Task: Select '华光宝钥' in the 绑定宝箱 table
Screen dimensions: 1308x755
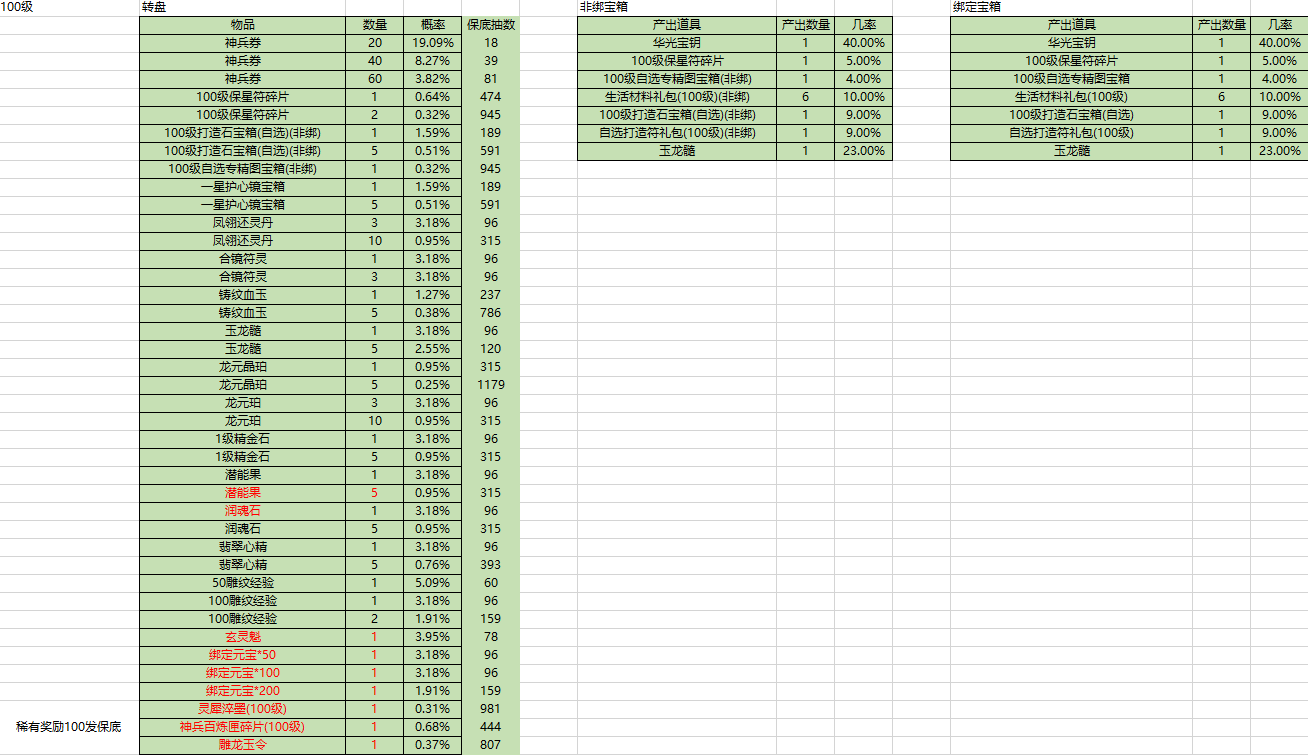Action: pos(1070,43)
